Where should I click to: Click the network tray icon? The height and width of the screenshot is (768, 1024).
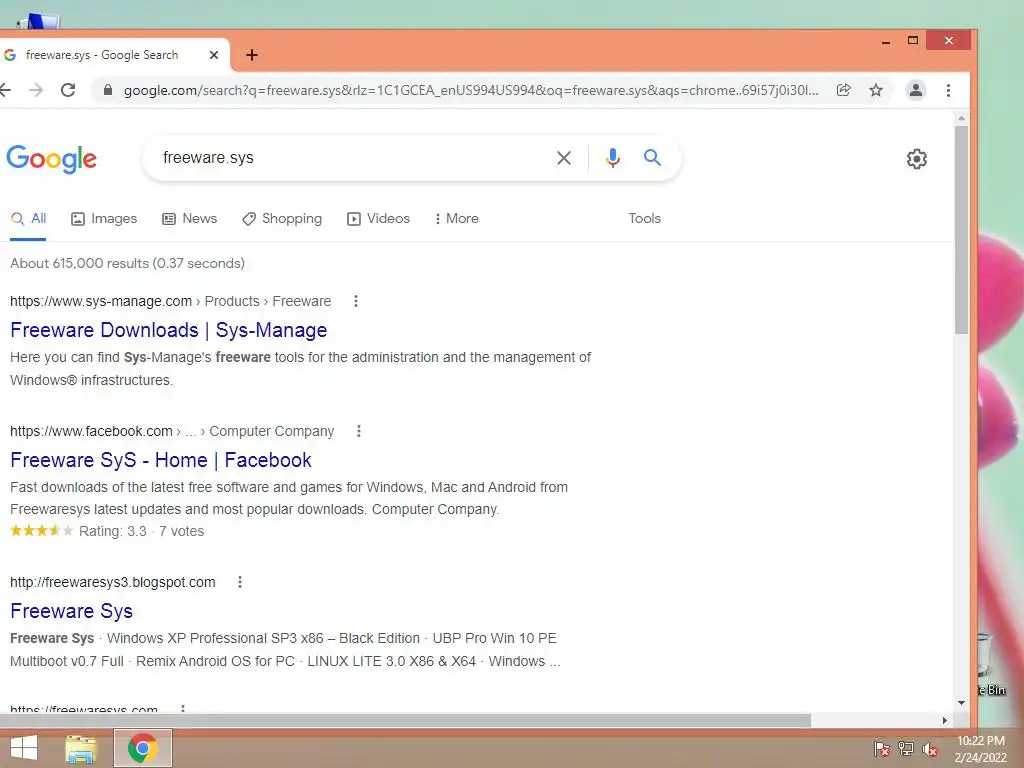click(906, 749)
